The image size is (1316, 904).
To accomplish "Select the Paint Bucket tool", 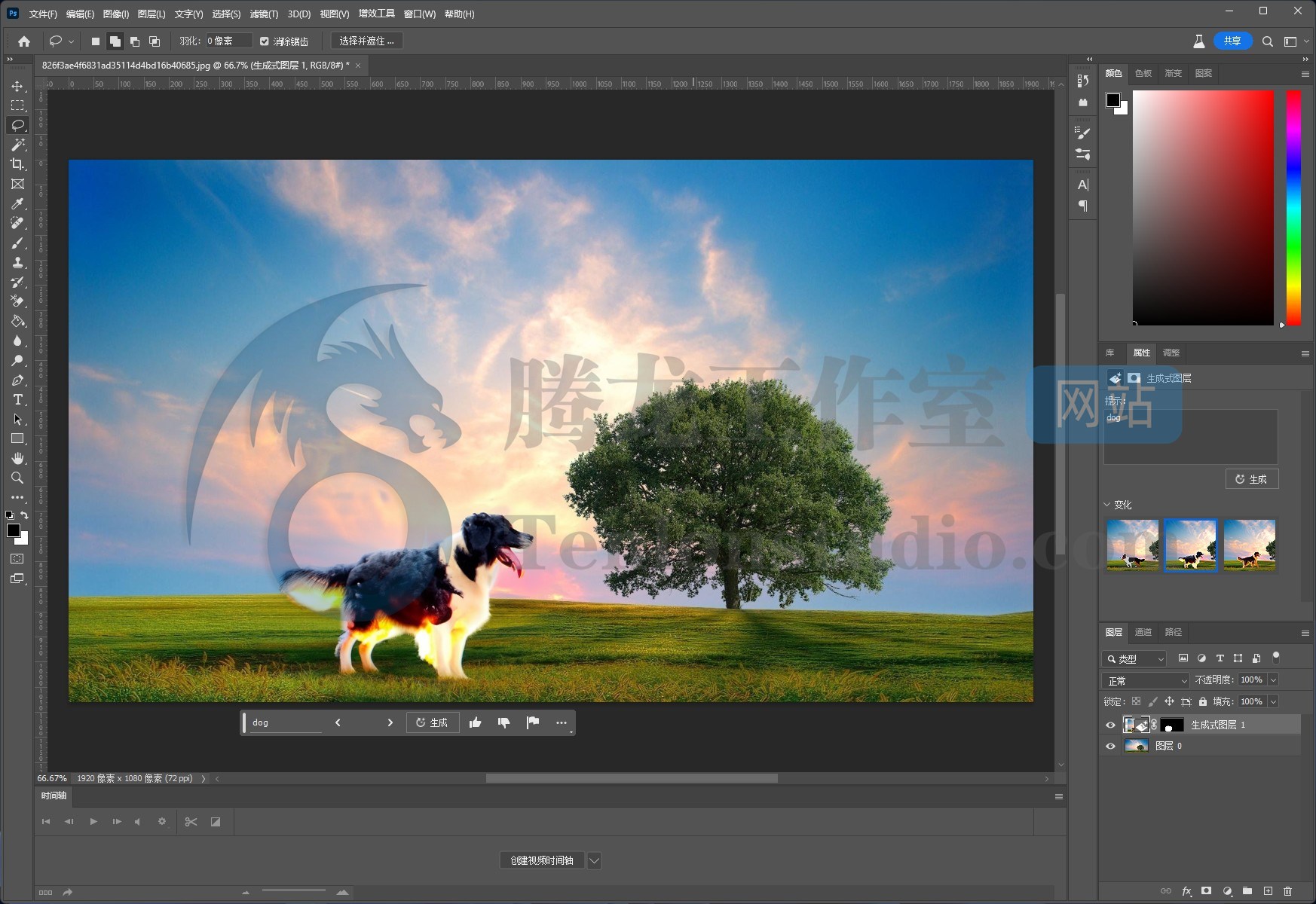I will click(x=17, y=321).
